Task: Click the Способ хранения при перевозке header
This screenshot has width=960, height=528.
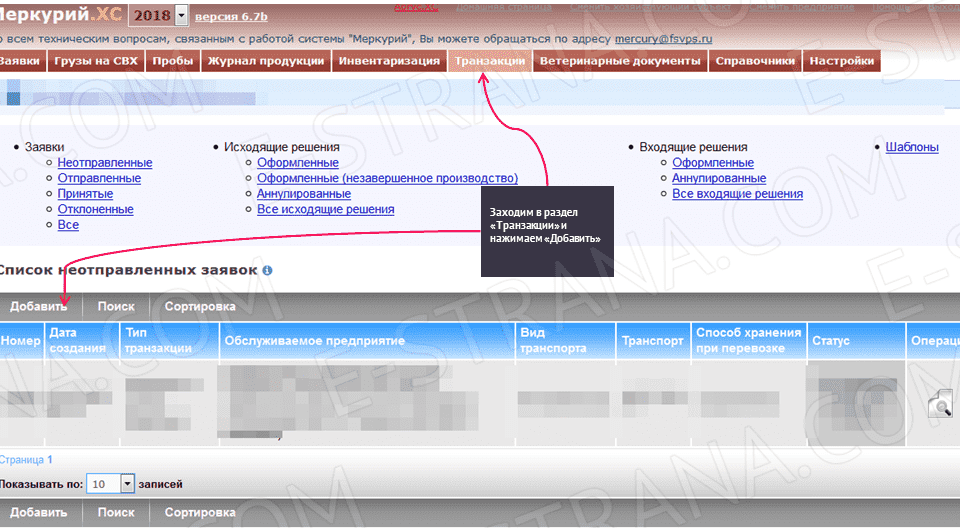Action: tap(749, 341)
